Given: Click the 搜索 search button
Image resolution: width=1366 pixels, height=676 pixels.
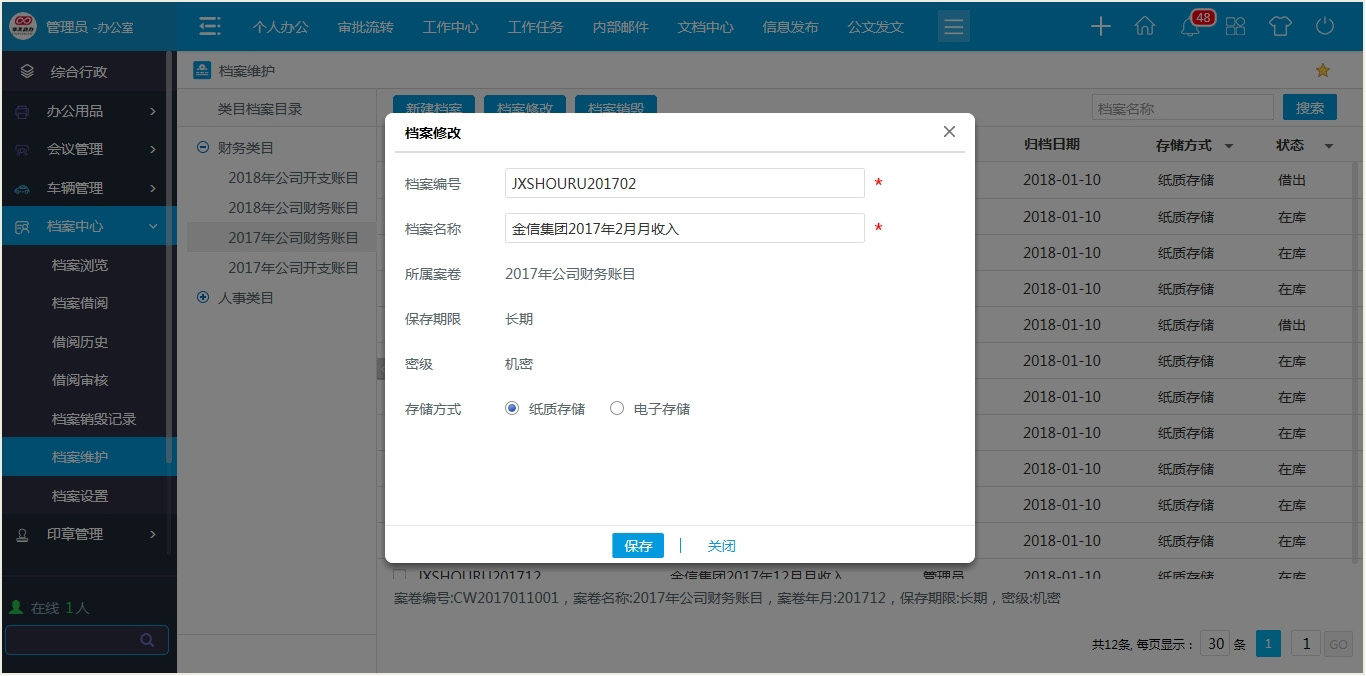Looking at the screenshot, I should 1309,106.
